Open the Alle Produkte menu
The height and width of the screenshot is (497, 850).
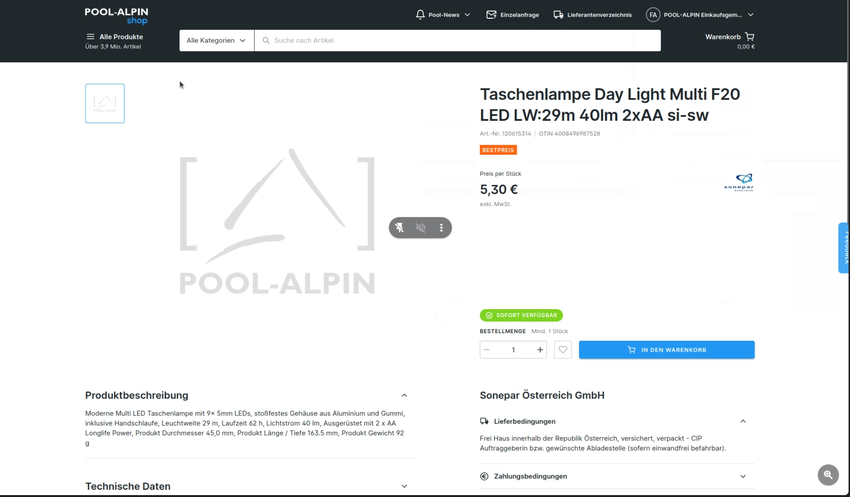click(x=114, y=37)
